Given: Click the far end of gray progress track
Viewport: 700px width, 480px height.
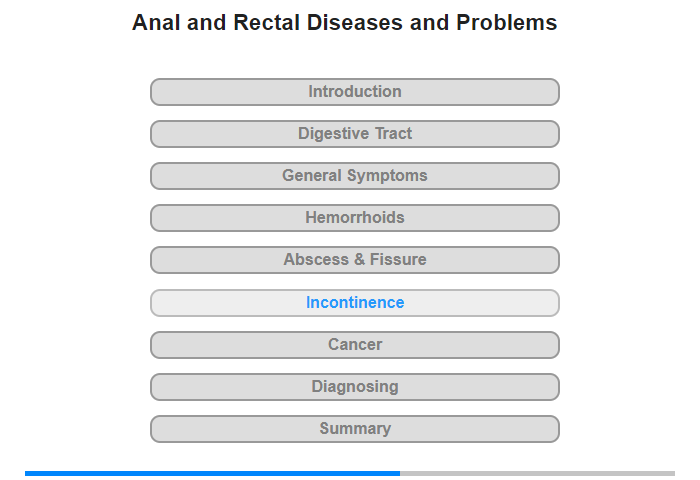Looking at the screenshot, I should tap(673, 473).
